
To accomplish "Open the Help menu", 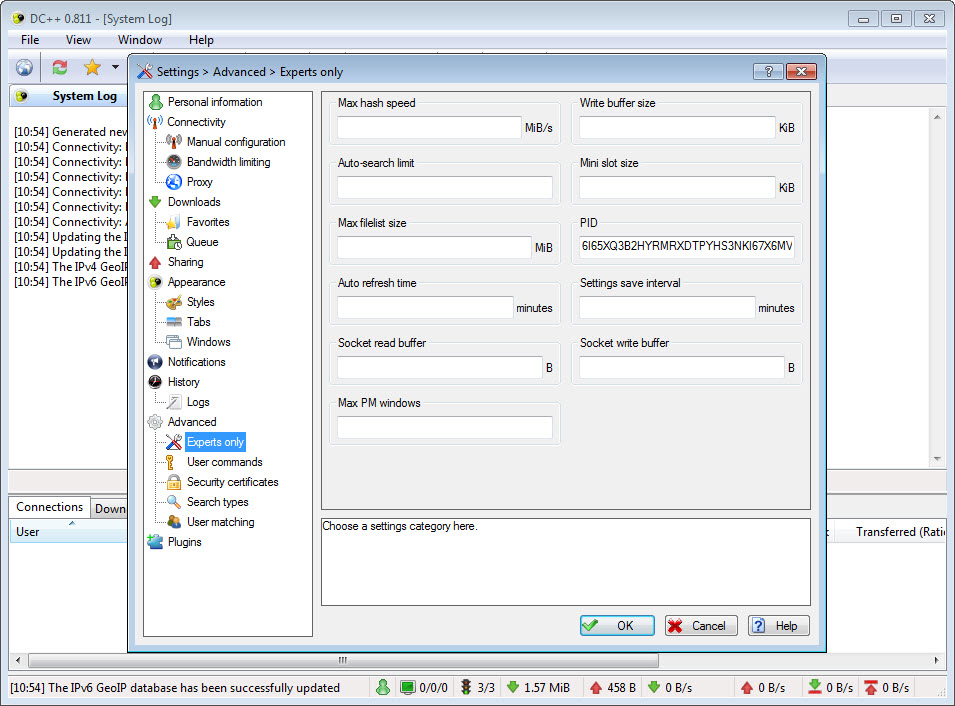I will click(201, 40).
